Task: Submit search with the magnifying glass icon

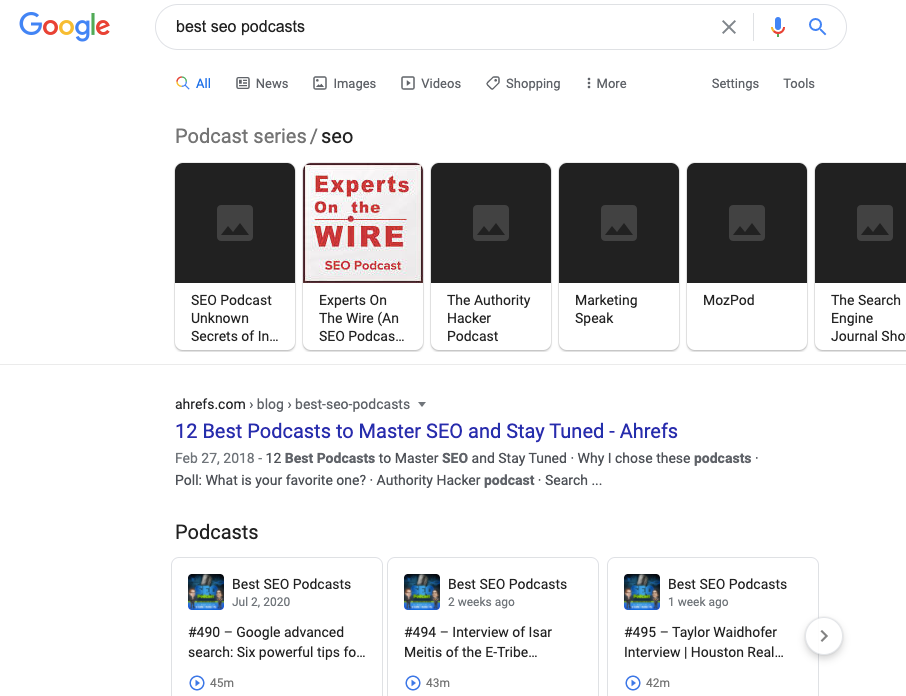Action: click(817, 27)
